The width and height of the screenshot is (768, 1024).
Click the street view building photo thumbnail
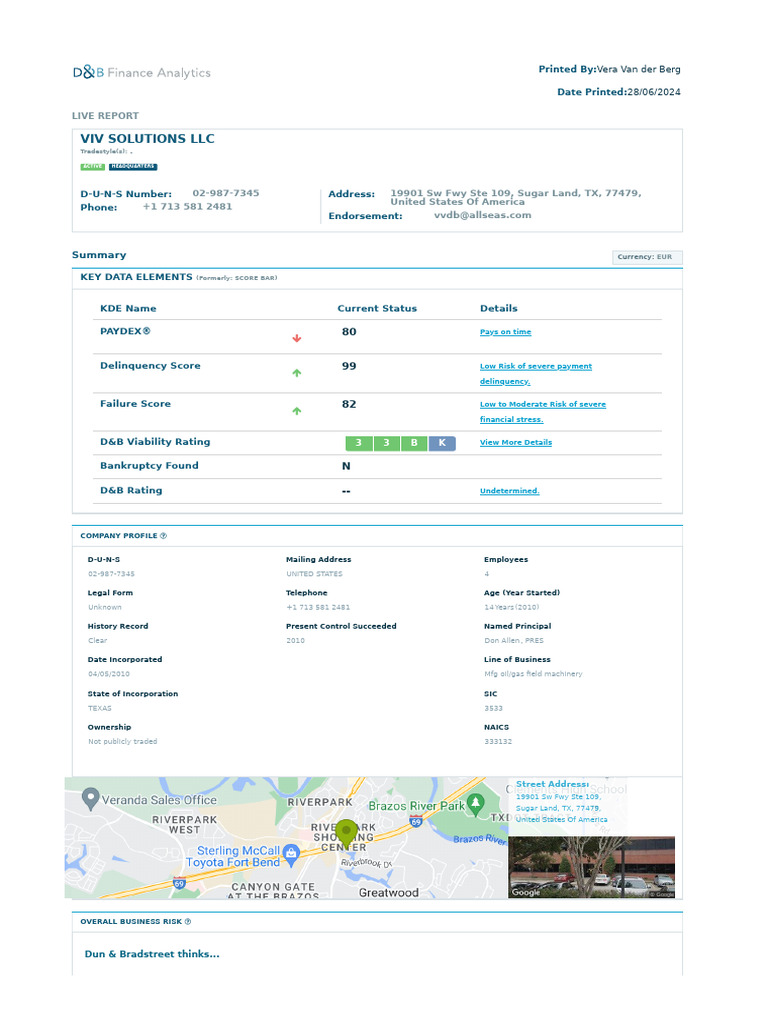[x=592, y=867]
